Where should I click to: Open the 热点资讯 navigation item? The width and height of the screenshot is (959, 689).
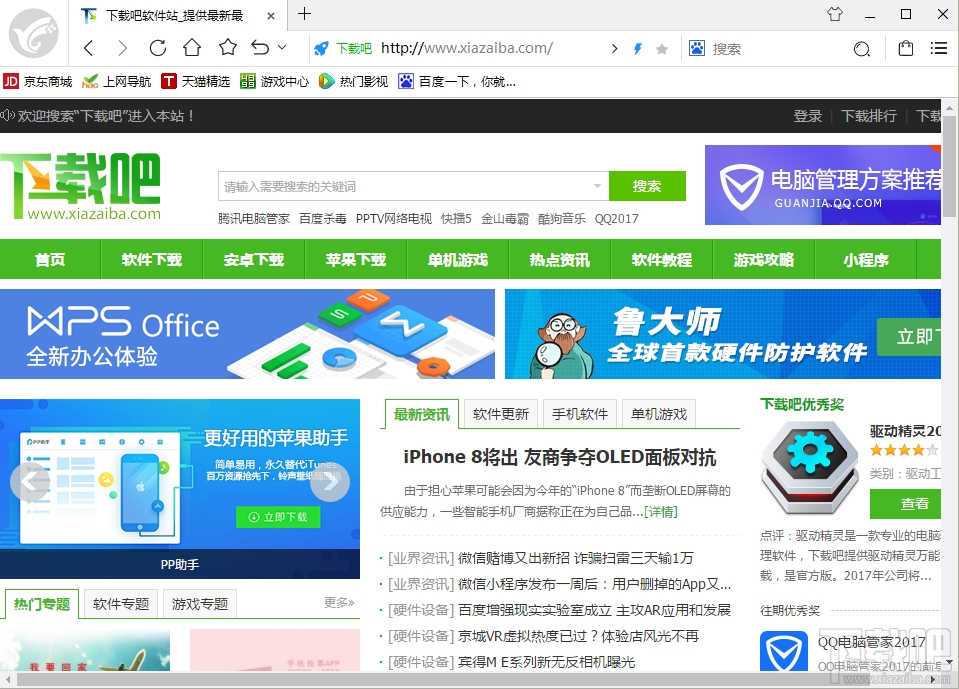pos(560,259)
